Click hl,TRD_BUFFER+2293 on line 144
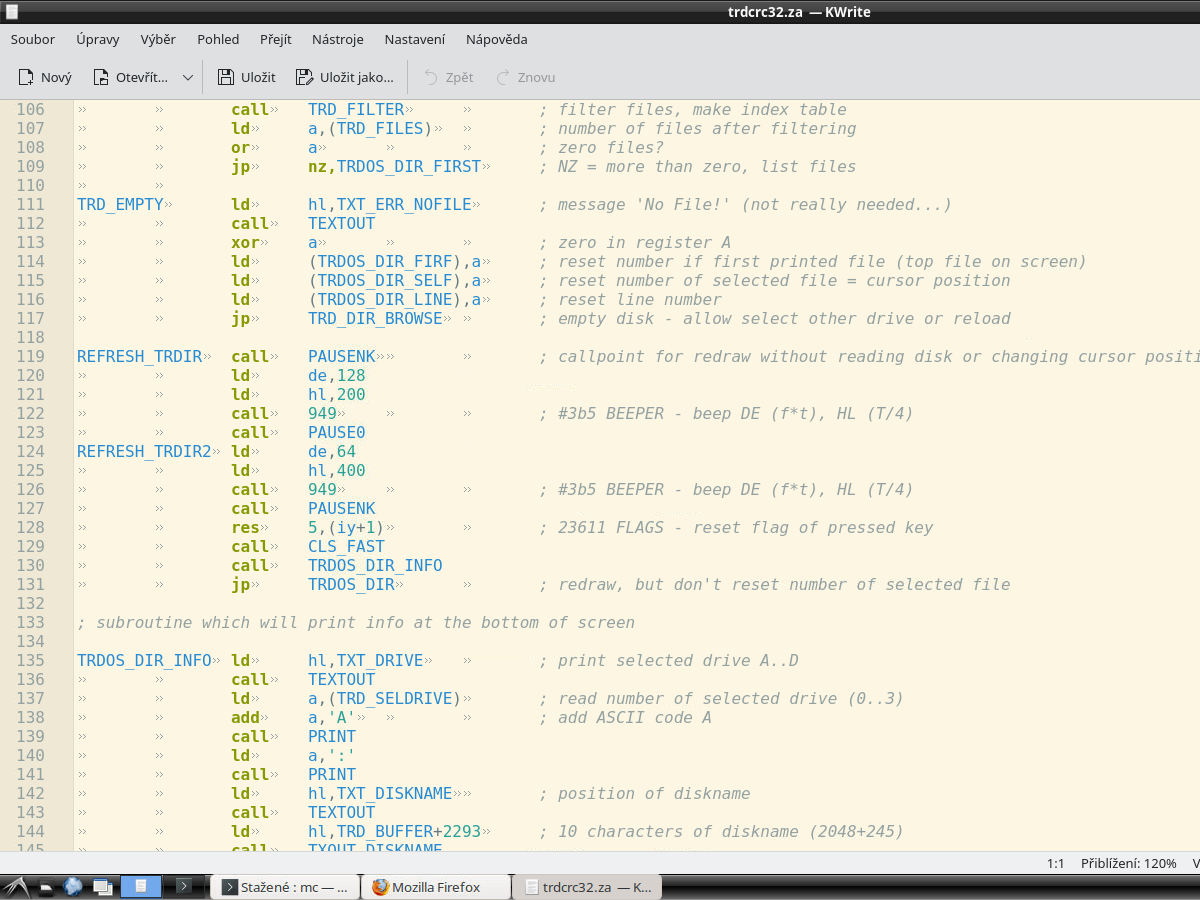Screen dimensions: 1200x900 (395, 832)
